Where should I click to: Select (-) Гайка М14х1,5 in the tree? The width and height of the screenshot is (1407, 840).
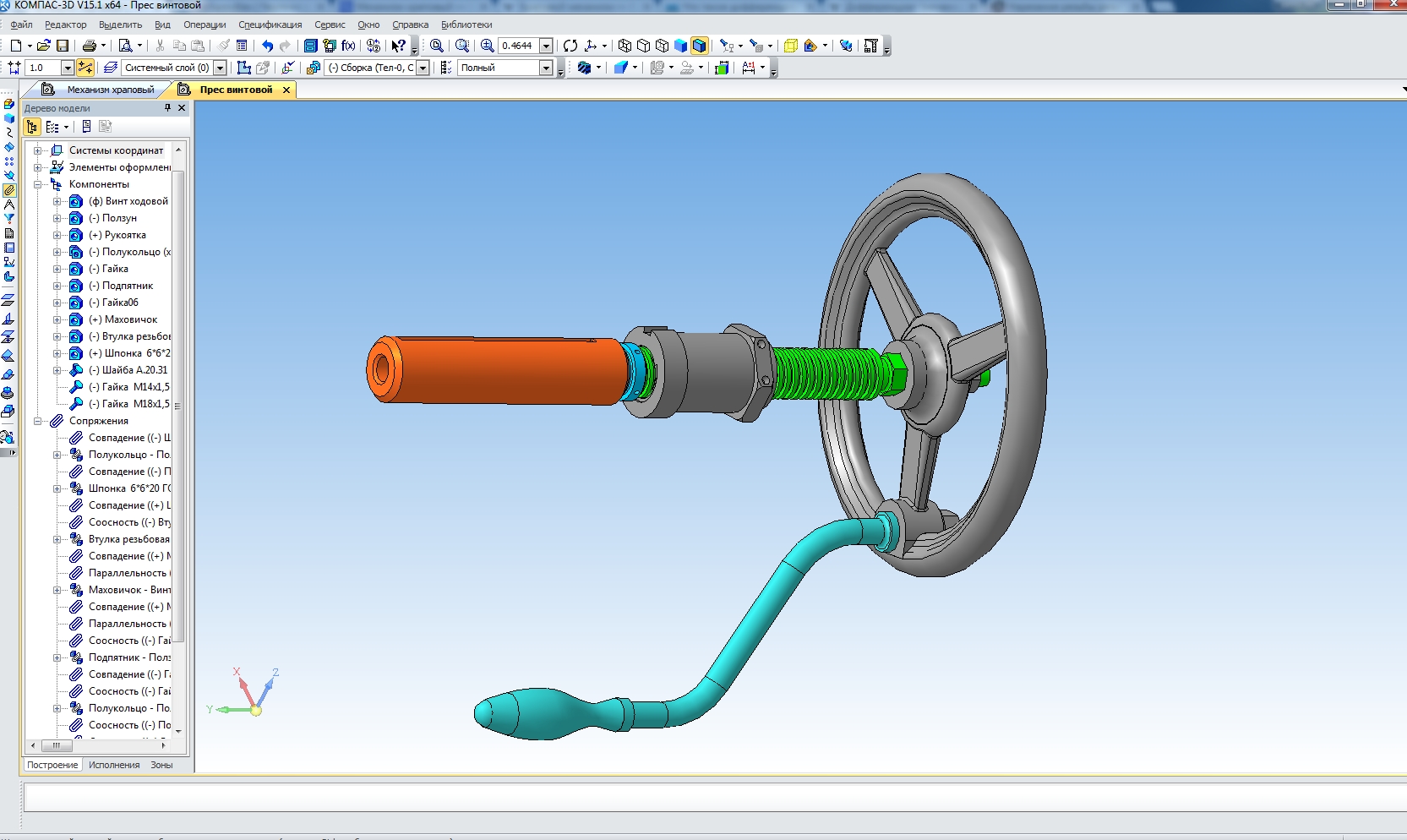point(129,387)
